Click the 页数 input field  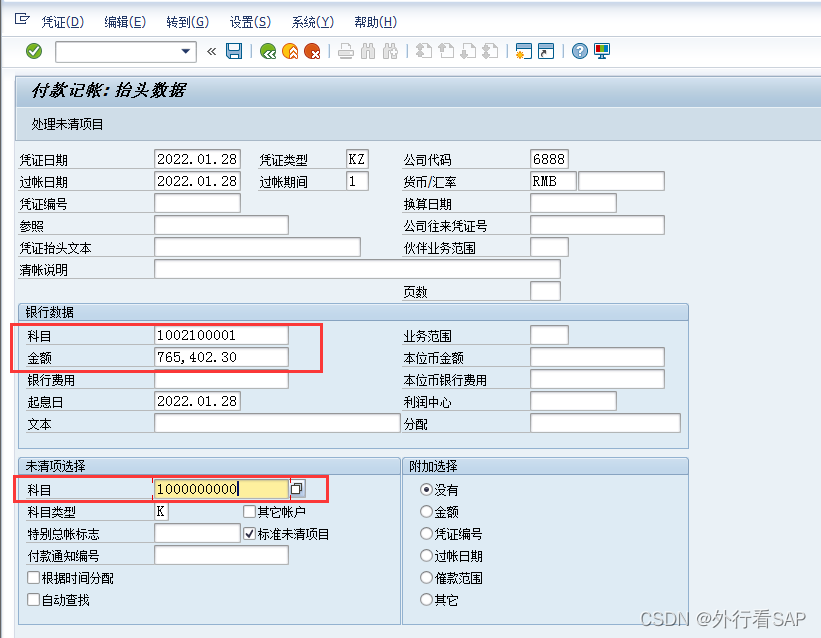click(x=545, y=291)
